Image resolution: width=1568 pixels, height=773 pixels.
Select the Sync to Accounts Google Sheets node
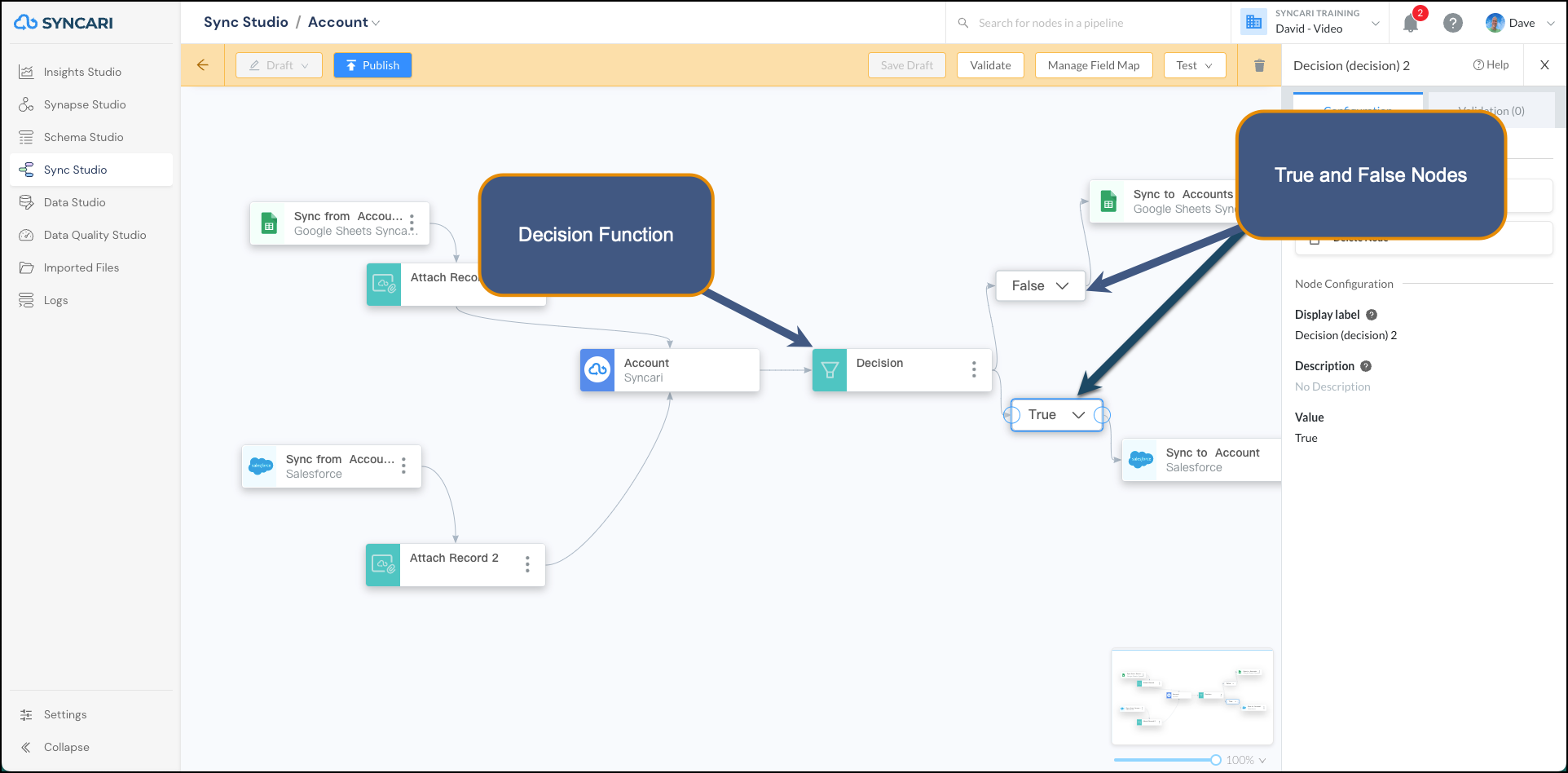1164,201
